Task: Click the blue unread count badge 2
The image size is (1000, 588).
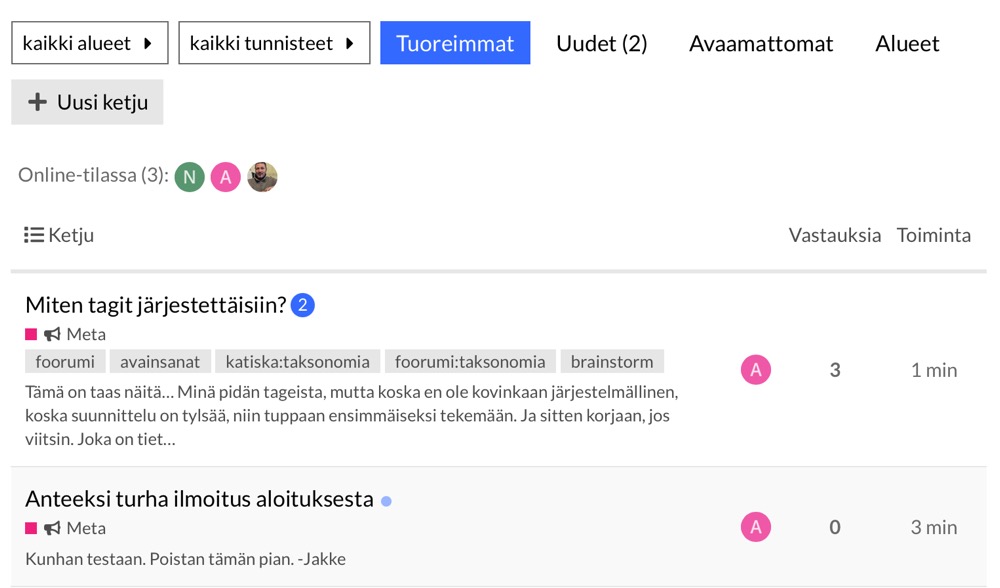Action: click(303, 305)
